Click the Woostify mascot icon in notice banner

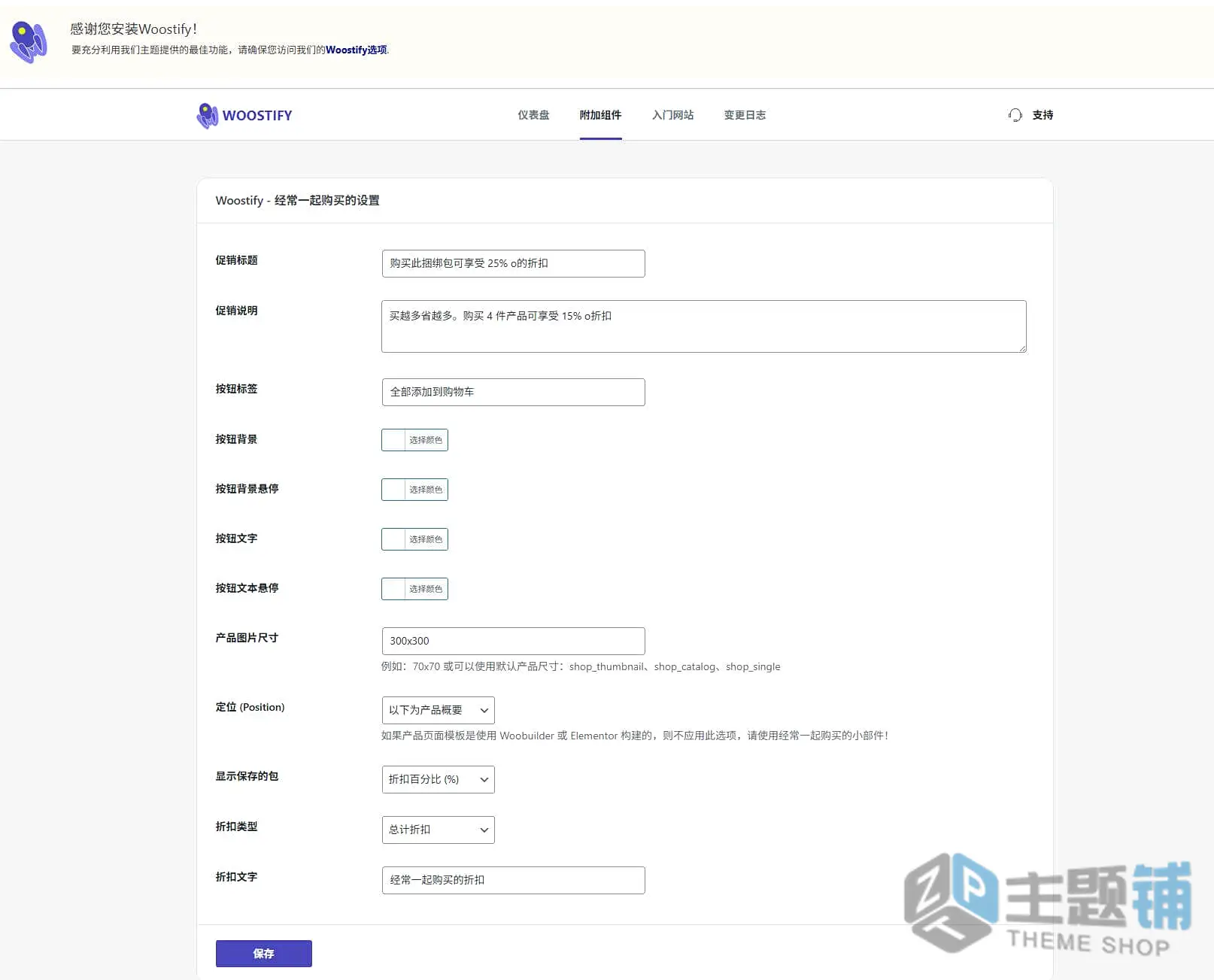tap(29, 42)
